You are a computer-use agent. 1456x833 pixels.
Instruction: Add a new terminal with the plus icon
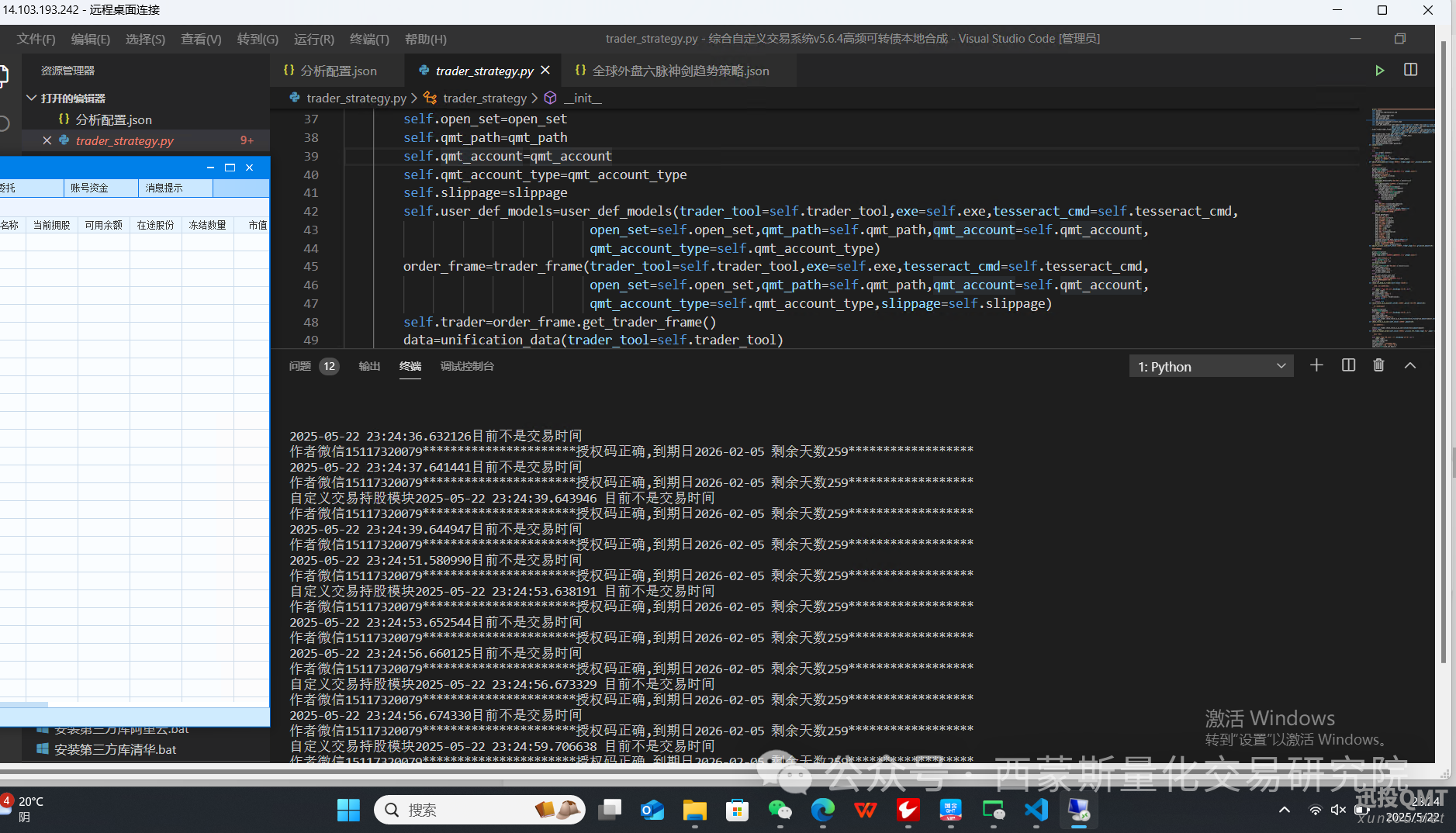coord(1316,365)
